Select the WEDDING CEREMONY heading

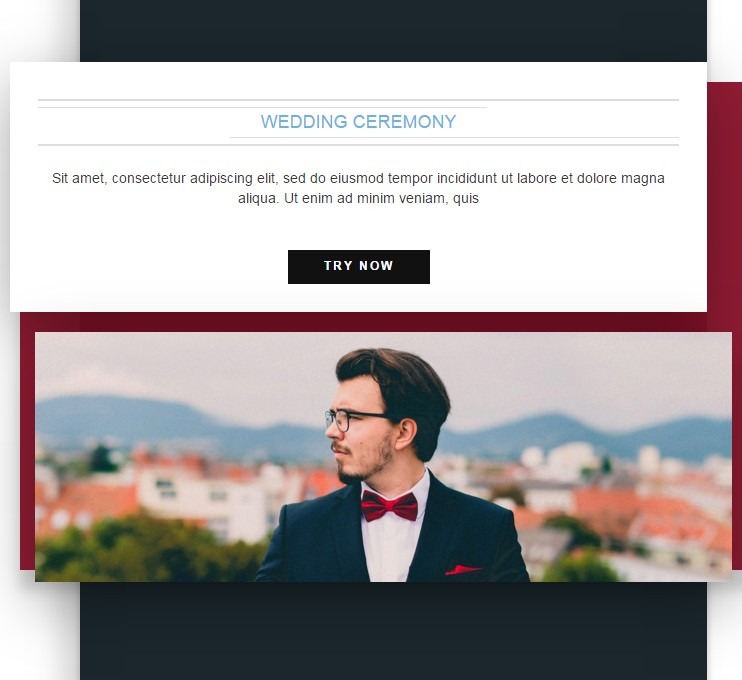(358, 122)
